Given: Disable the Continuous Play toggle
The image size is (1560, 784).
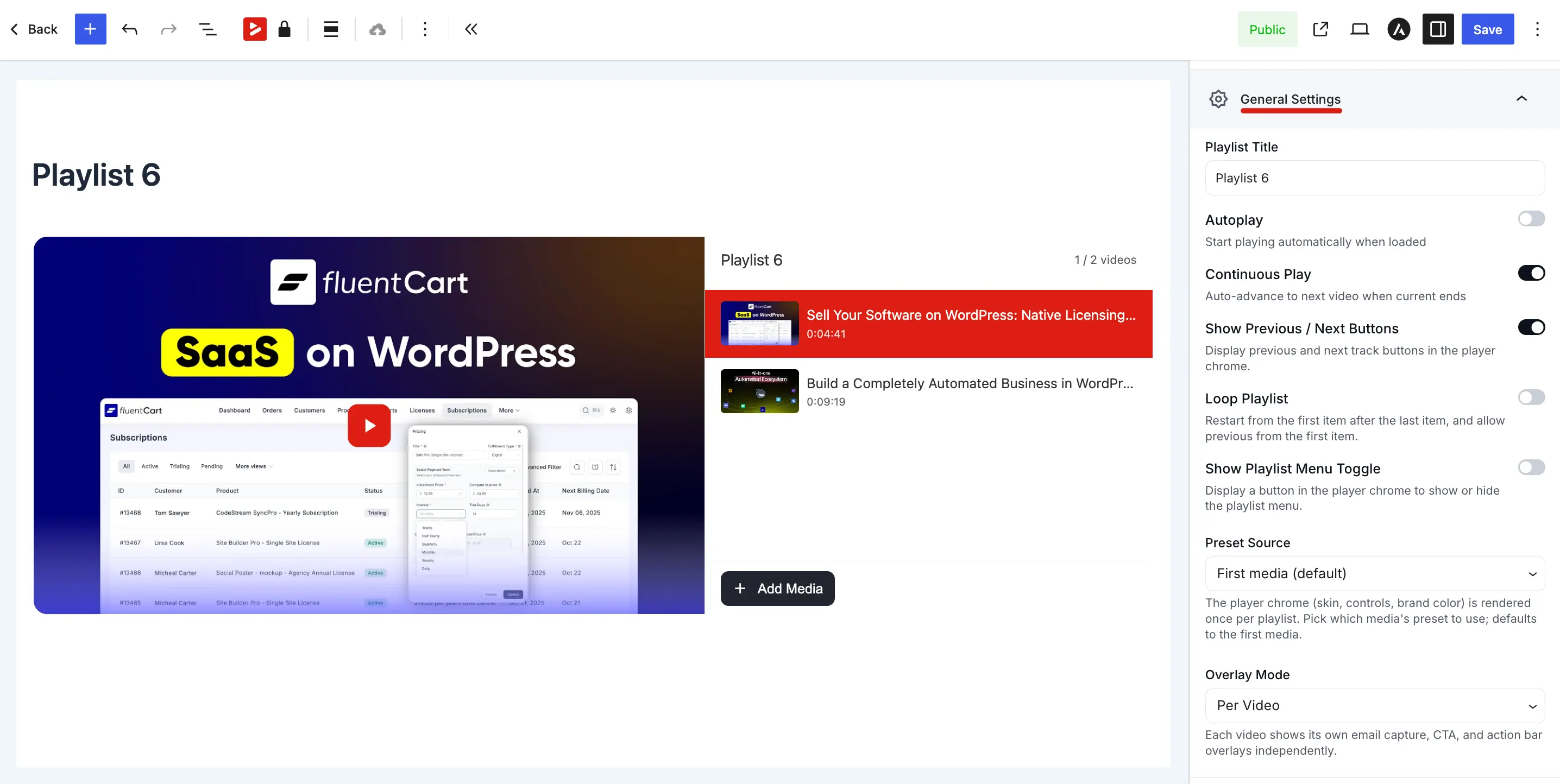Looking at the screenshot, I should point(1531,273).
